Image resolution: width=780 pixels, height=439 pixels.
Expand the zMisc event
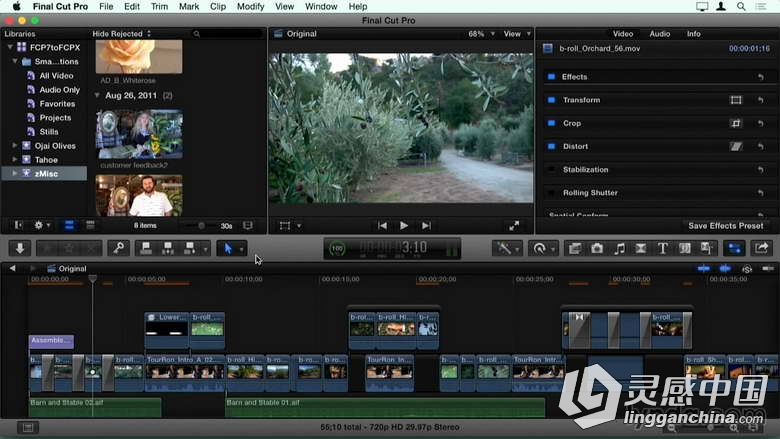coord(15,174)
